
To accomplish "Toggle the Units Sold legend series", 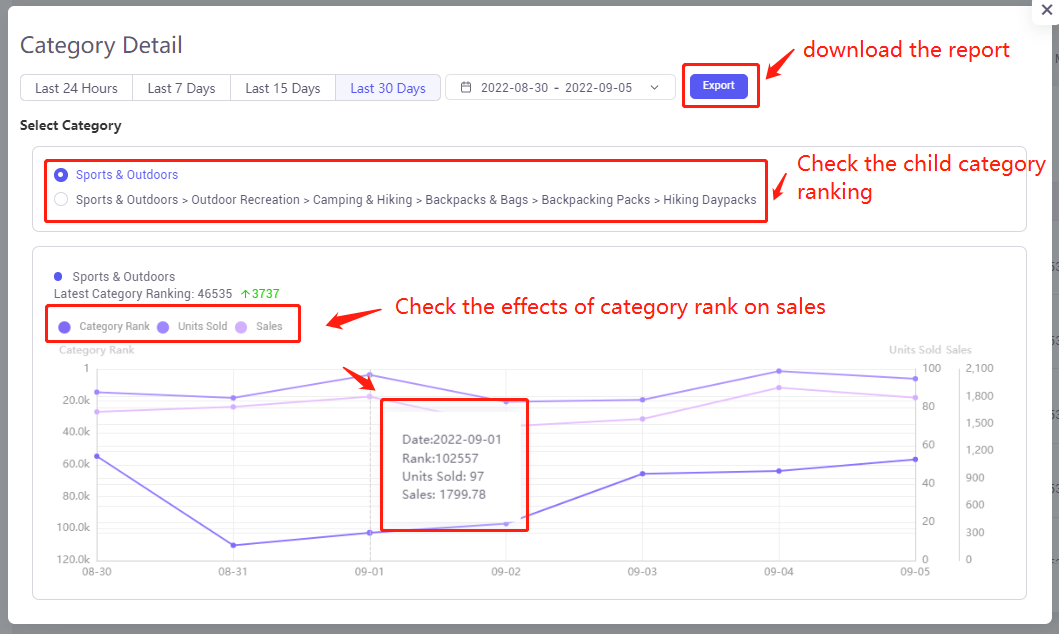I will (x=192, y=326).
